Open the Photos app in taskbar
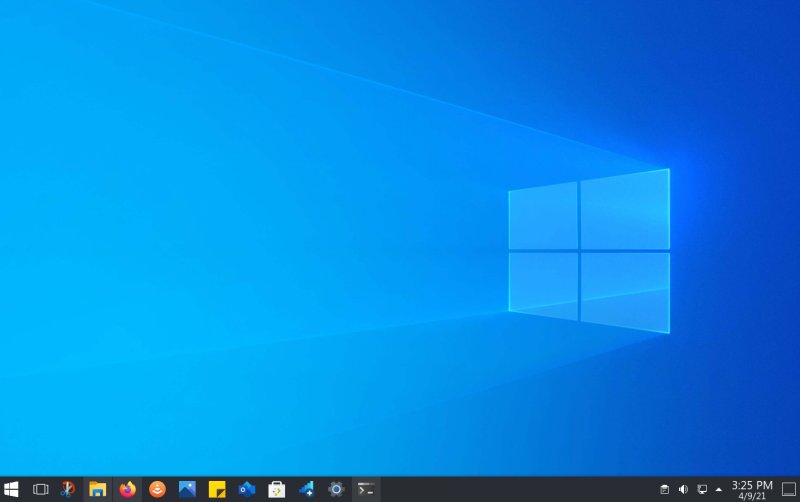800x502 pixels. click(187, 489)
